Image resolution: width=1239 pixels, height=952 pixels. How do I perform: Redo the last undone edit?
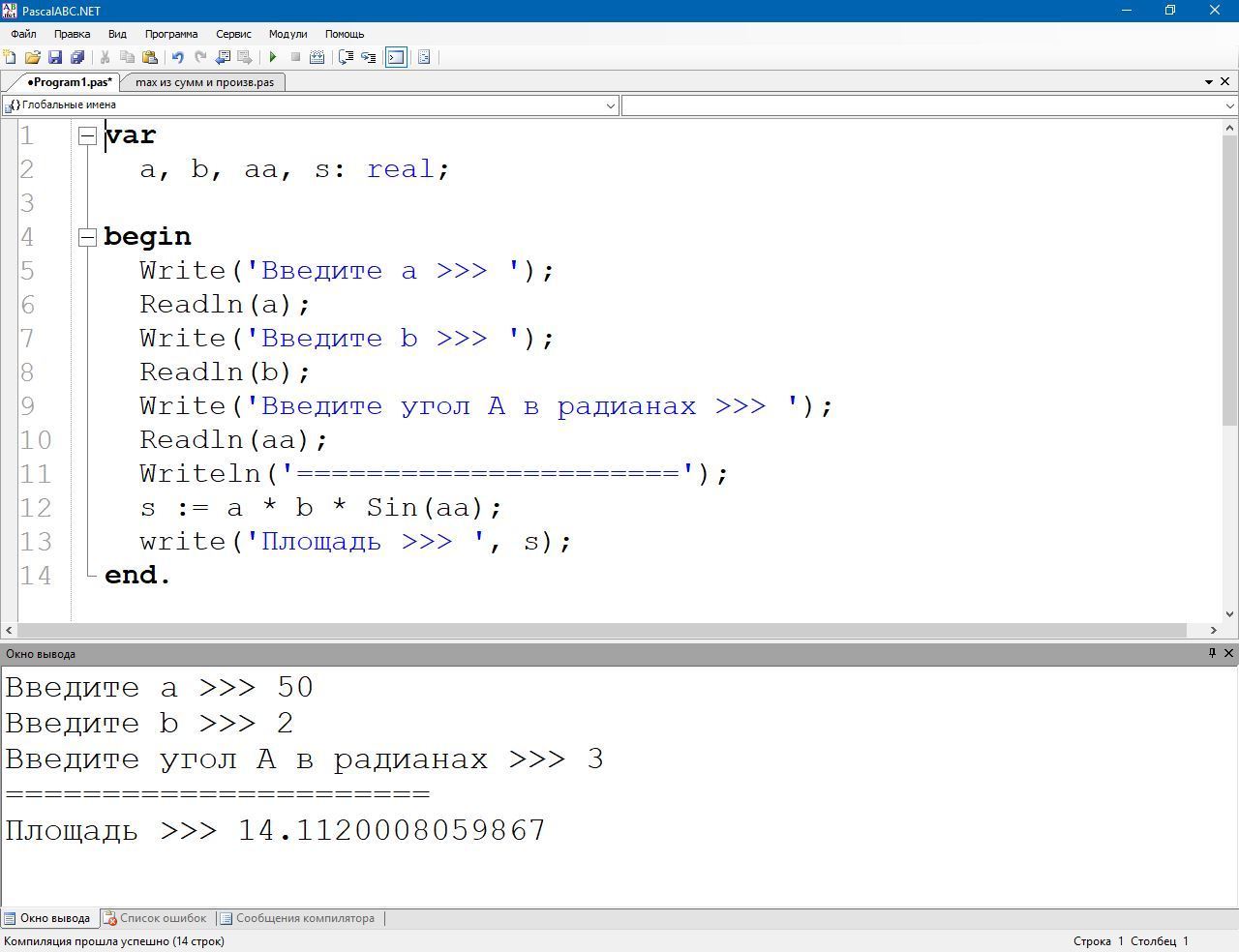coord(200,57)
